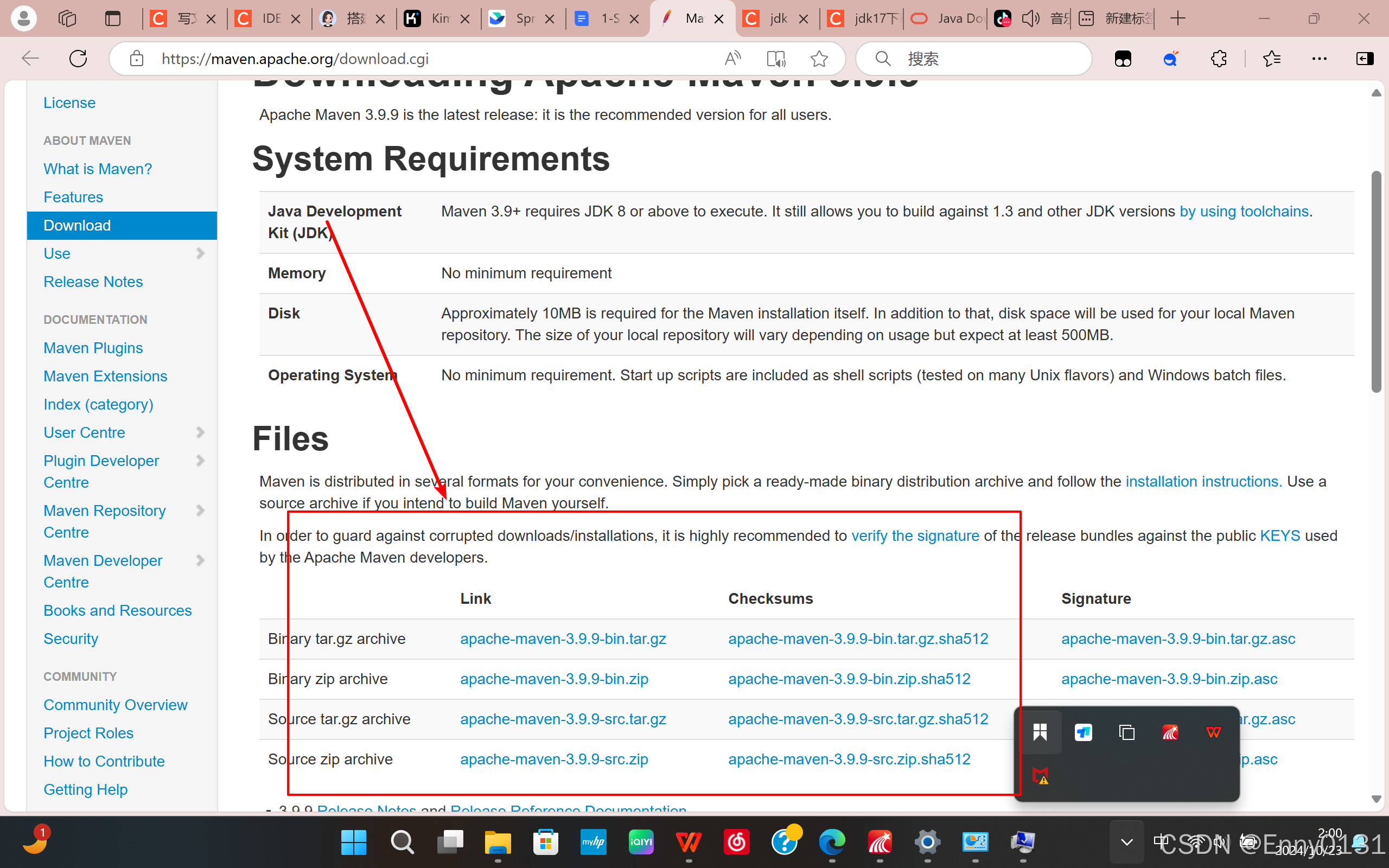1389x868 pixels.
Task: Open the by using toolchains link
Action: coord(1244,211)
